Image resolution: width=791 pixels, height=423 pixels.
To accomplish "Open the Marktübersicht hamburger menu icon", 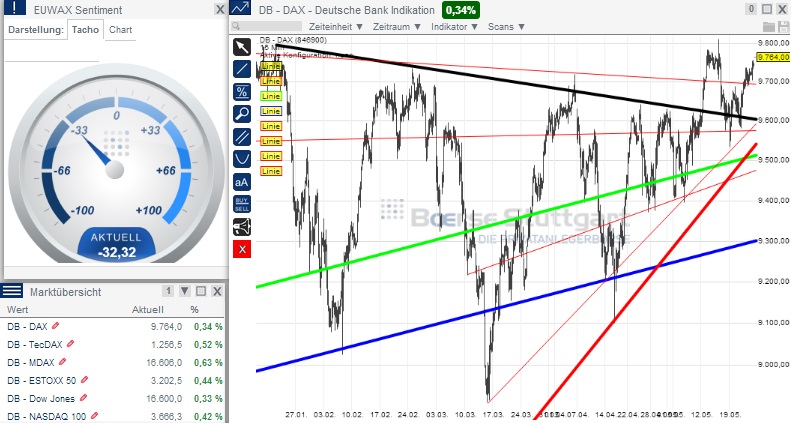I will (x=12, y=291).
